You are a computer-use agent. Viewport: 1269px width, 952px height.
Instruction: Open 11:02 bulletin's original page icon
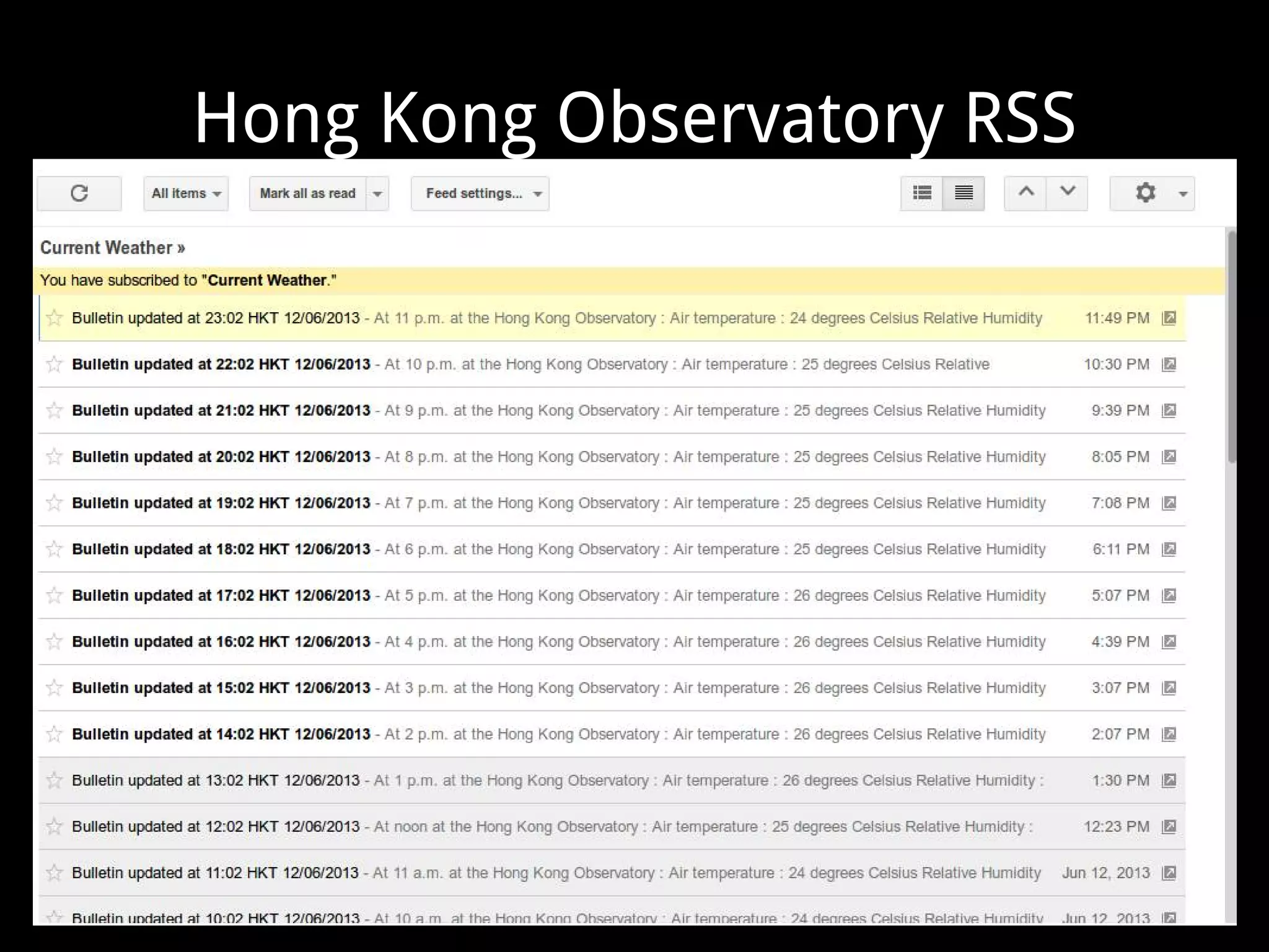tap(1169, 873)
